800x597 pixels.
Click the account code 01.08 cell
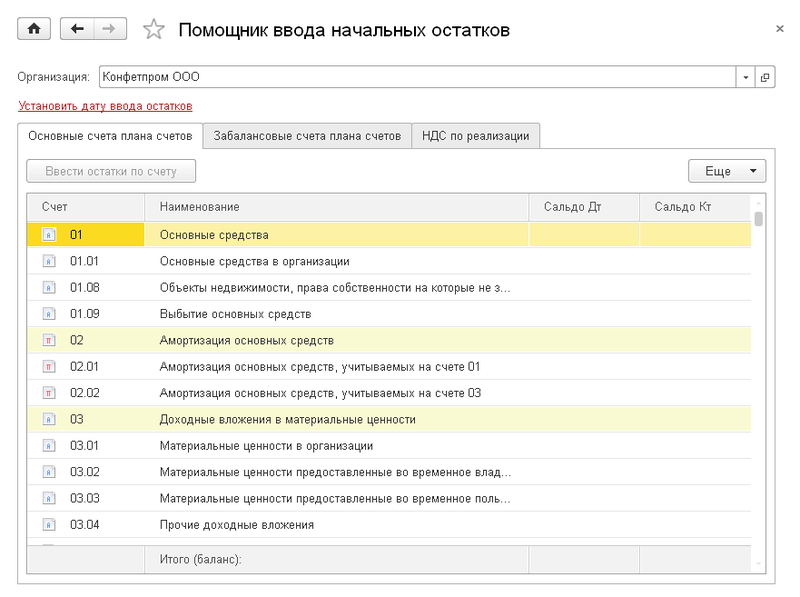pos(85,288)
